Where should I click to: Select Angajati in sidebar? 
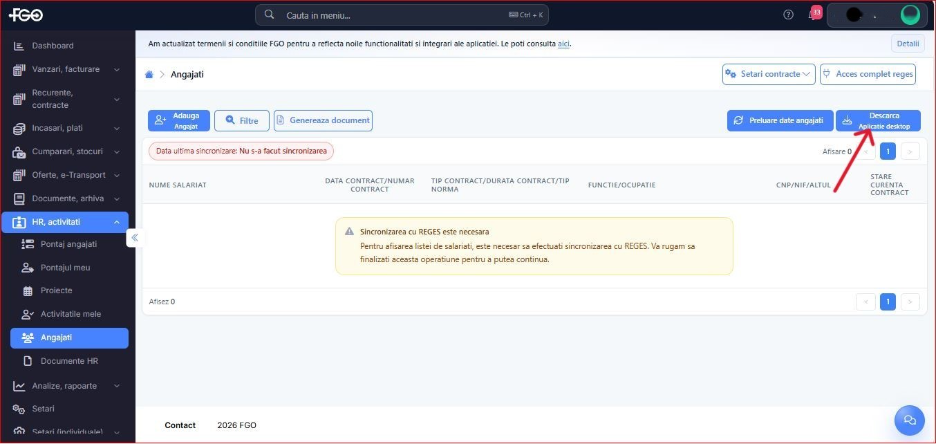(x=69, y=338)
